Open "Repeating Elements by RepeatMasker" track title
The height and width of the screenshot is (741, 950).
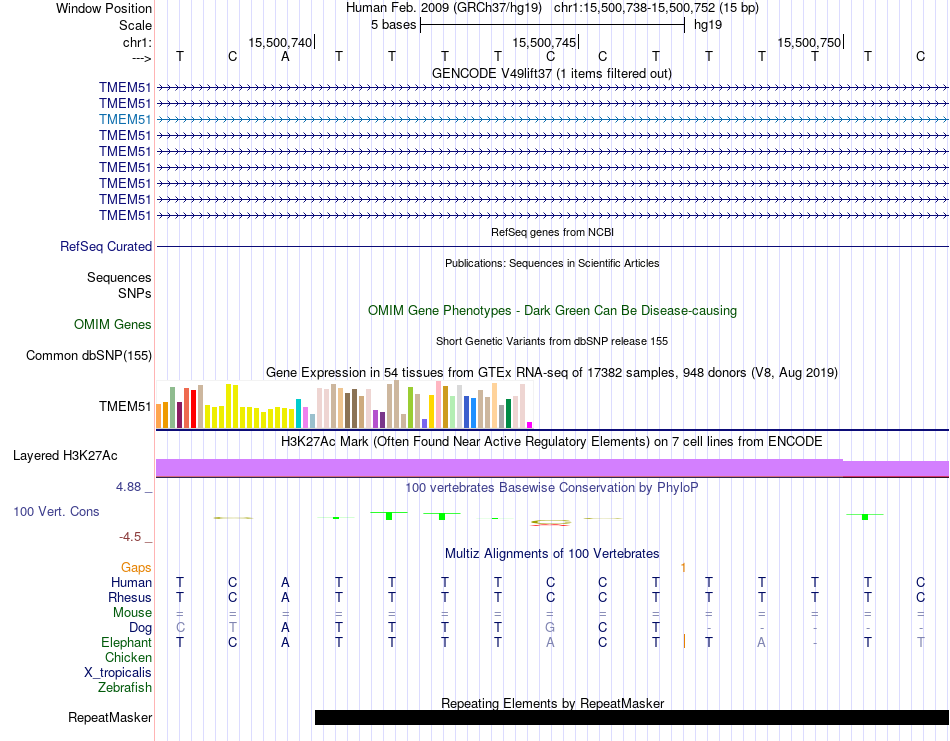coord(552,703)
